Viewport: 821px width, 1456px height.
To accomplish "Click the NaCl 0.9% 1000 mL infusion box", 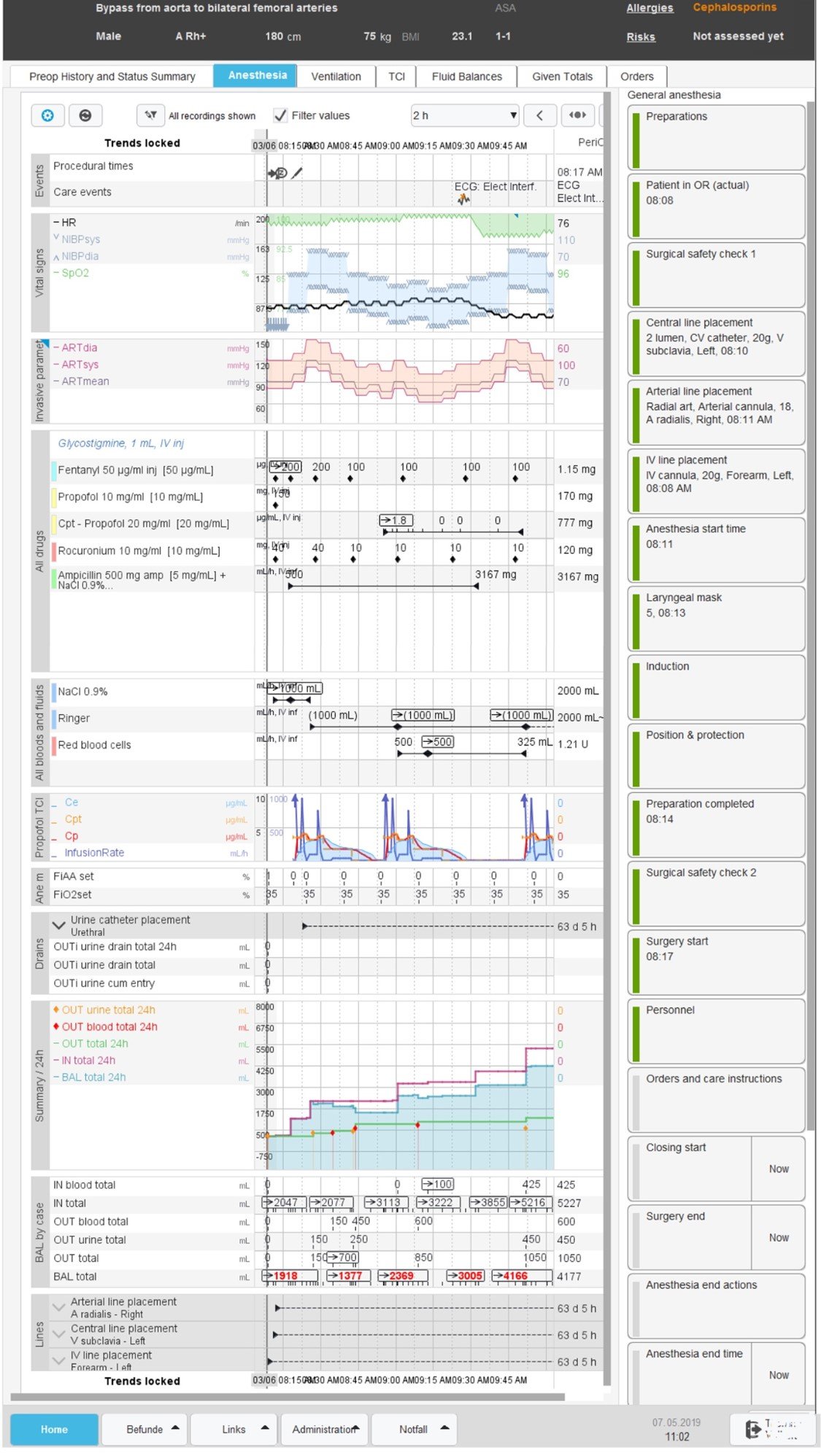I will (x=296, y=688).
